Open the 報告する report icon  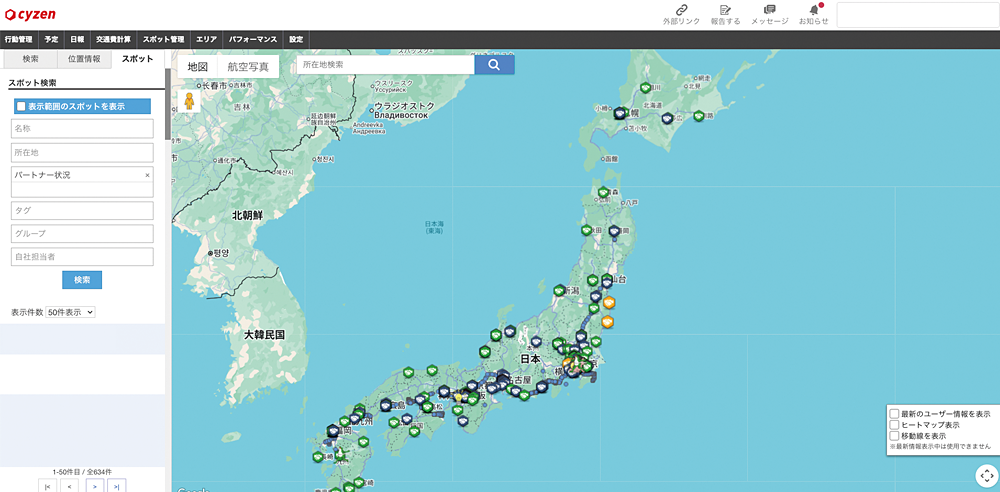(725, 10)
